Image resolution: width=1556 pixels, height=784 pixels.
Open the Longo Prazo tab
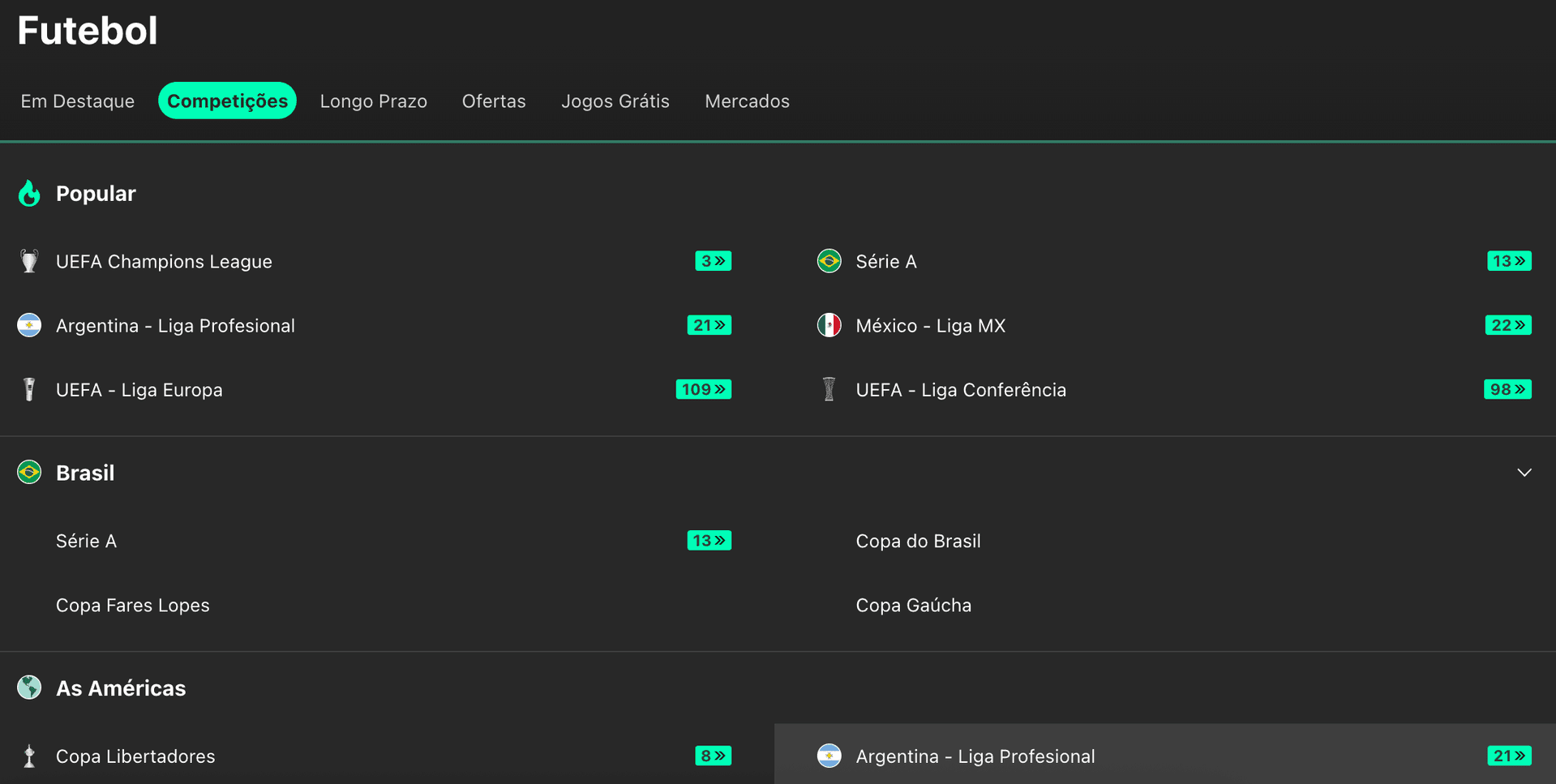tap(374, 101)
